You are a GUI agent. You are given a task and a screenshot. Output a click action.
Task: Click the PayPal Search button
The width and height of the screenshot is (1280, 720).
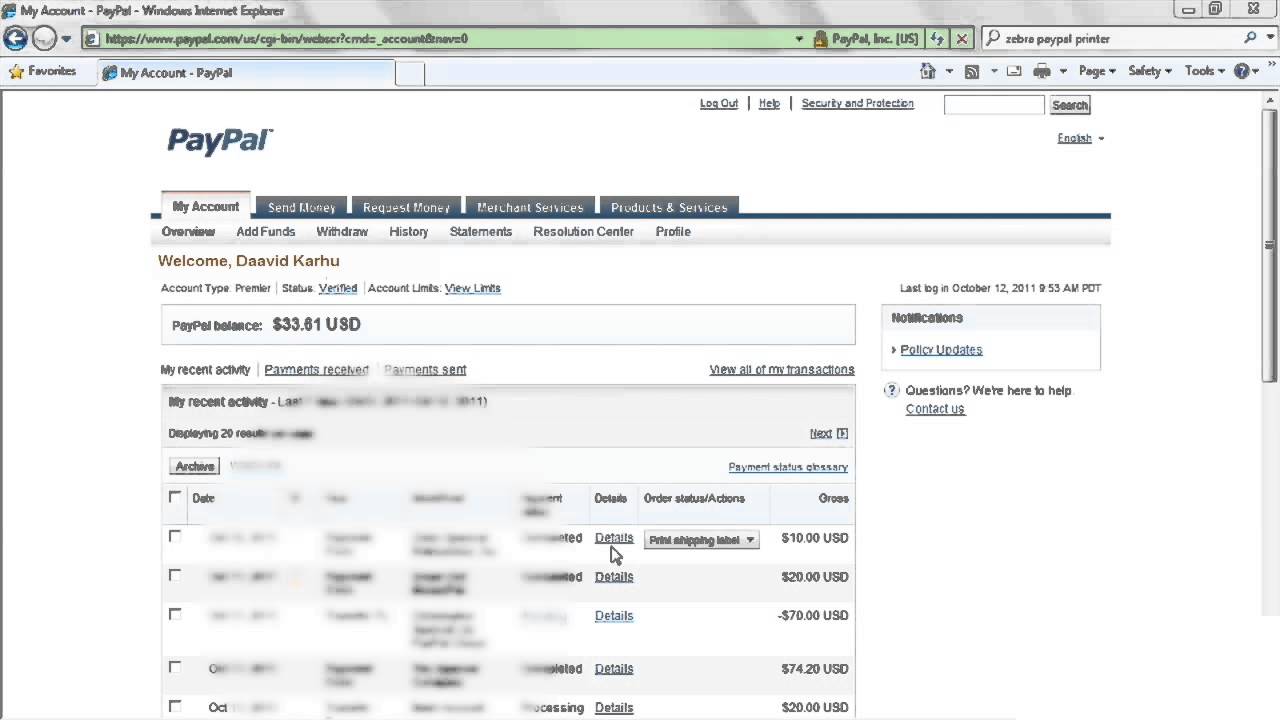[x=1069, y=105]
